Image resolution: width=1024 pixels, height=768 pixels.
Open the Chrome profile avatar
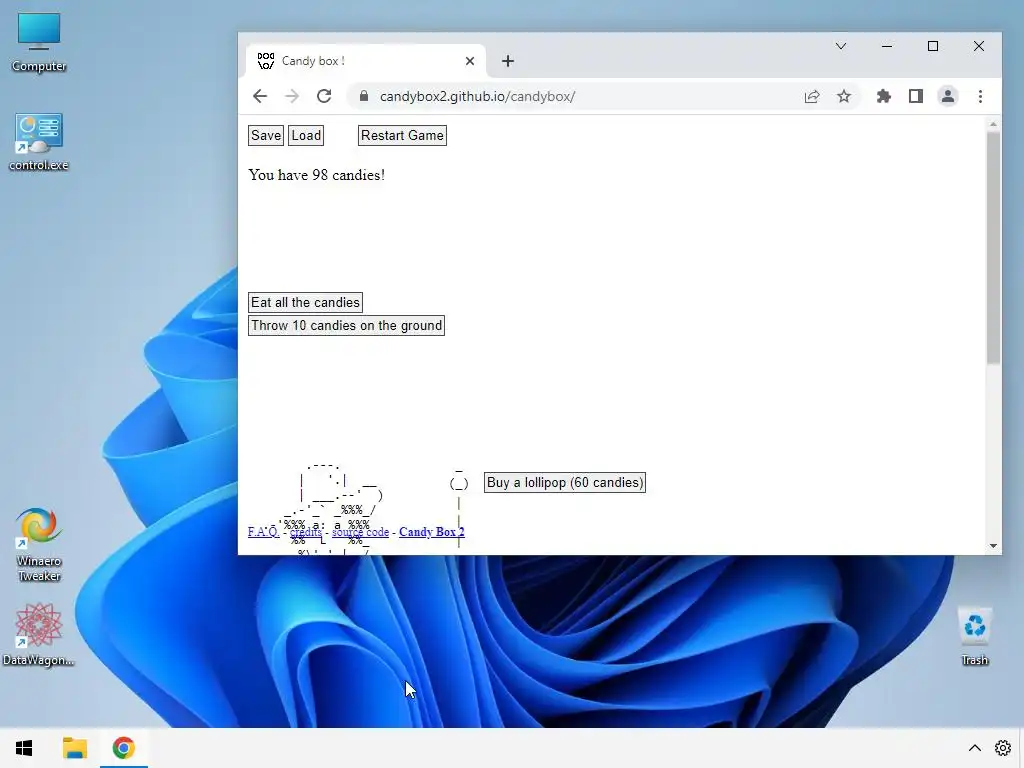click(x=948, y=97)
